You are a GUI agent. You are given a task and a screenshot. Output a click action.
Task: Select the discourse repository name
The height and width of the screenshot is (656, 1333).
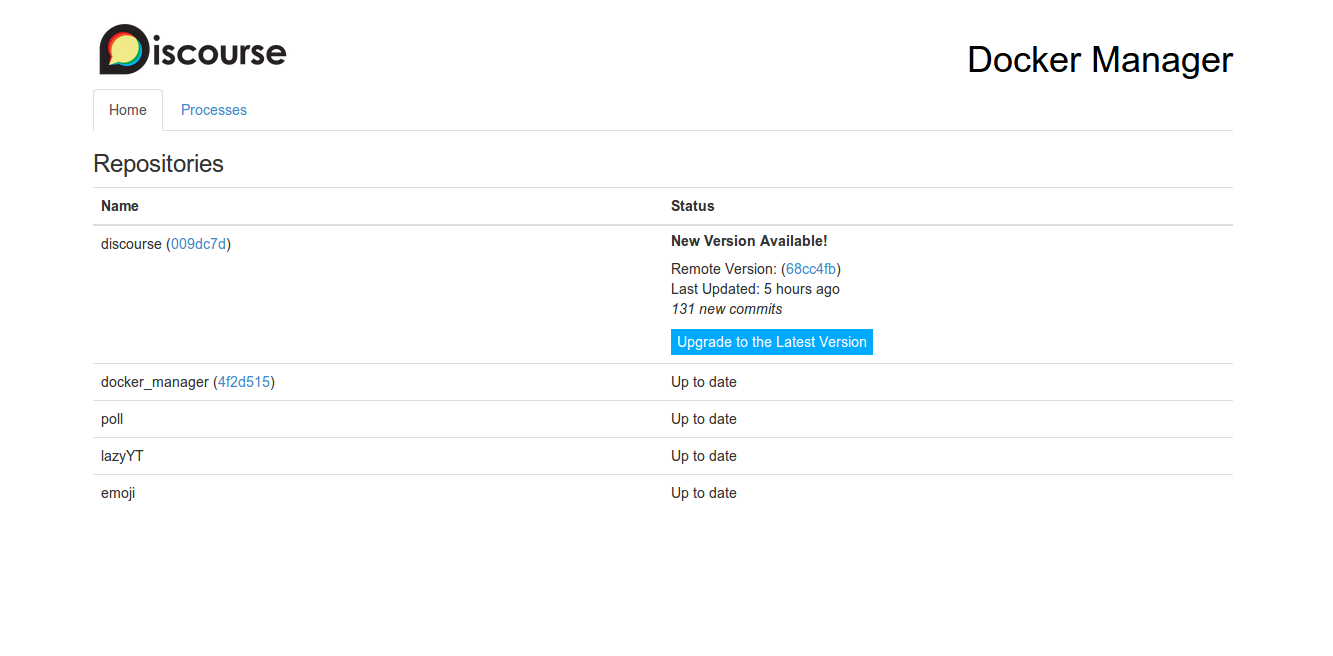[x=131, y=243]
